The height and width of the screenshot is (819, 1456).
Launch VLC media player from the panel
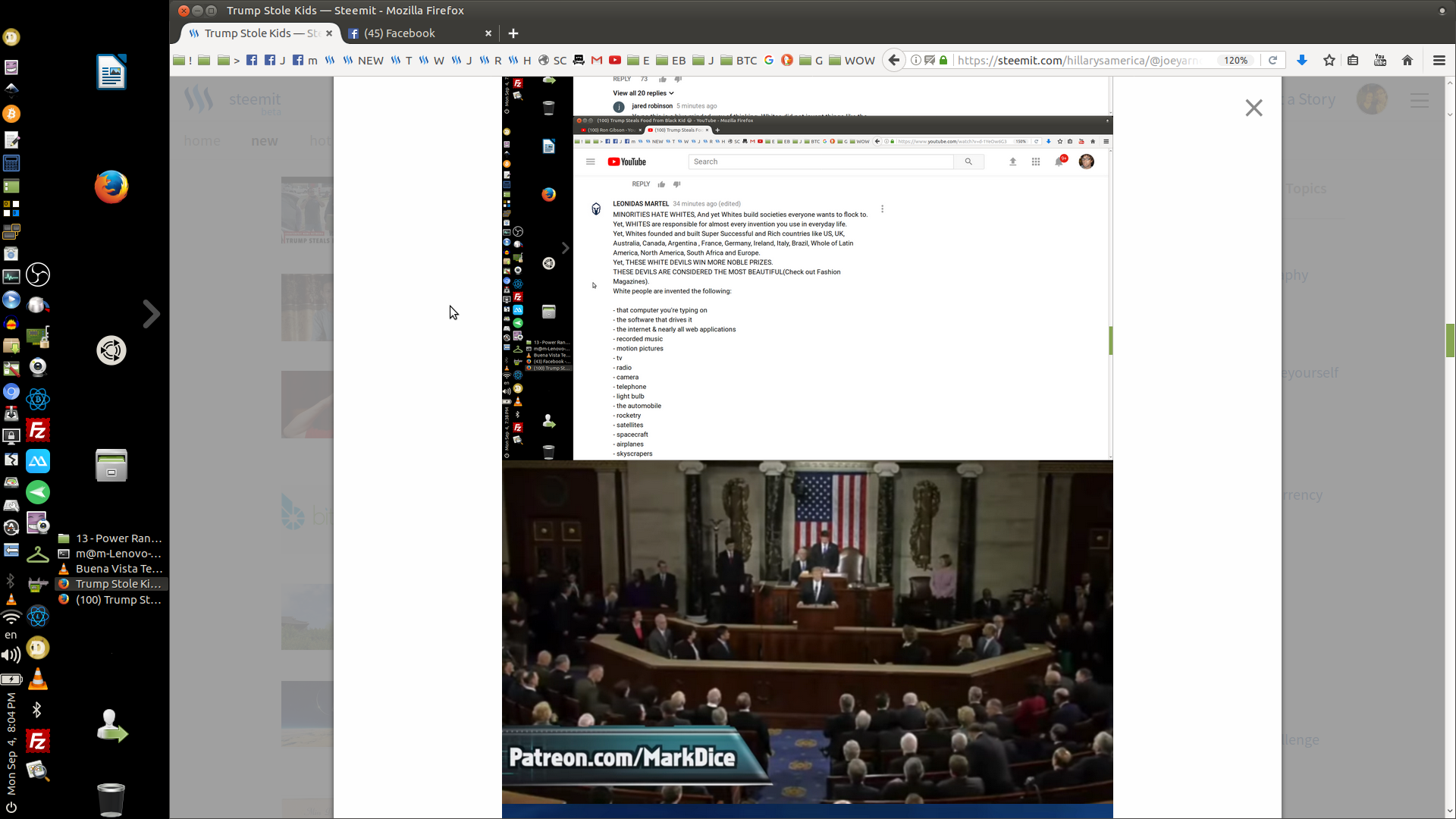[x=38, y=679]
